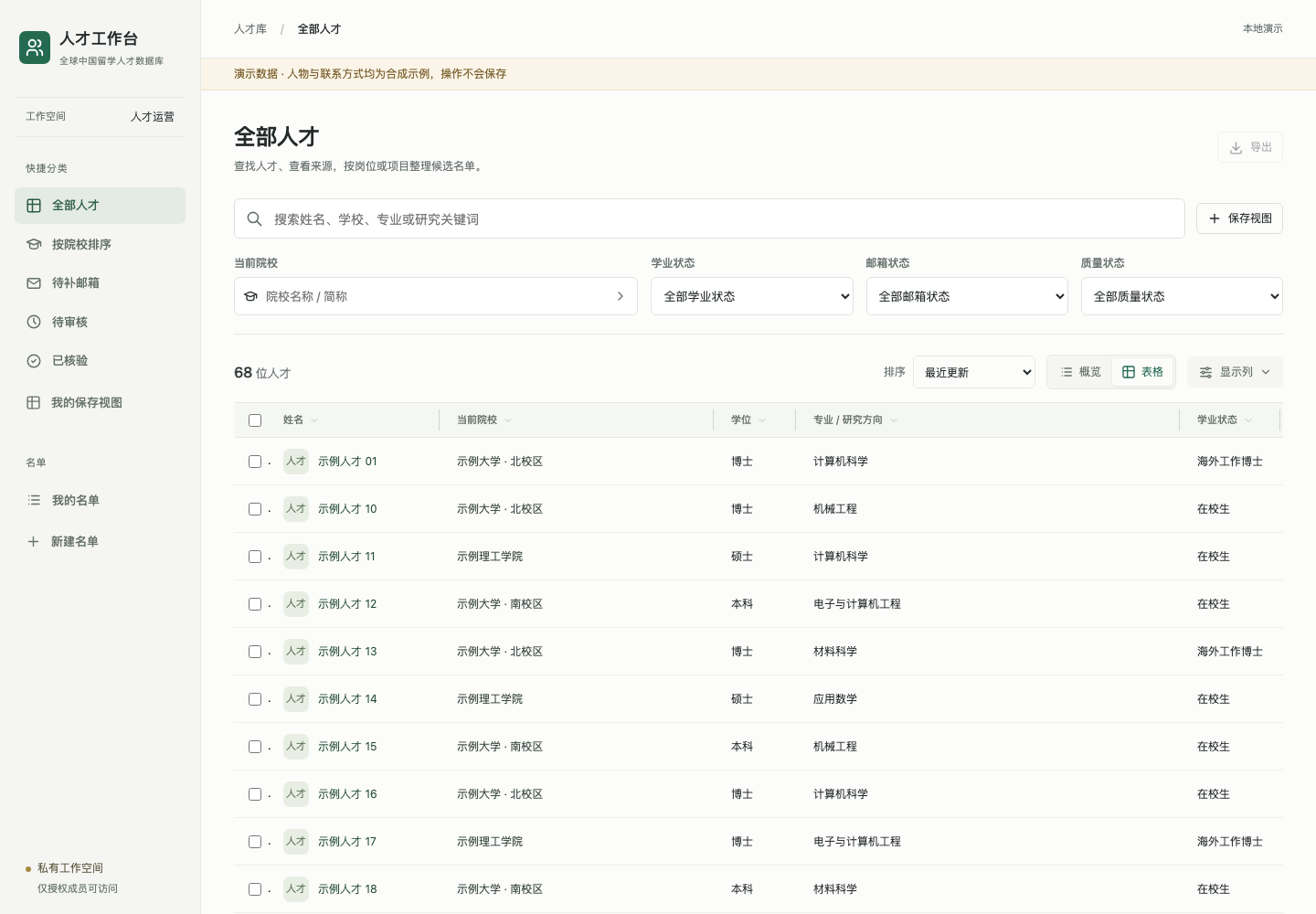Click the graduation cap icon beside 按院校排序

tap(34, 244)
